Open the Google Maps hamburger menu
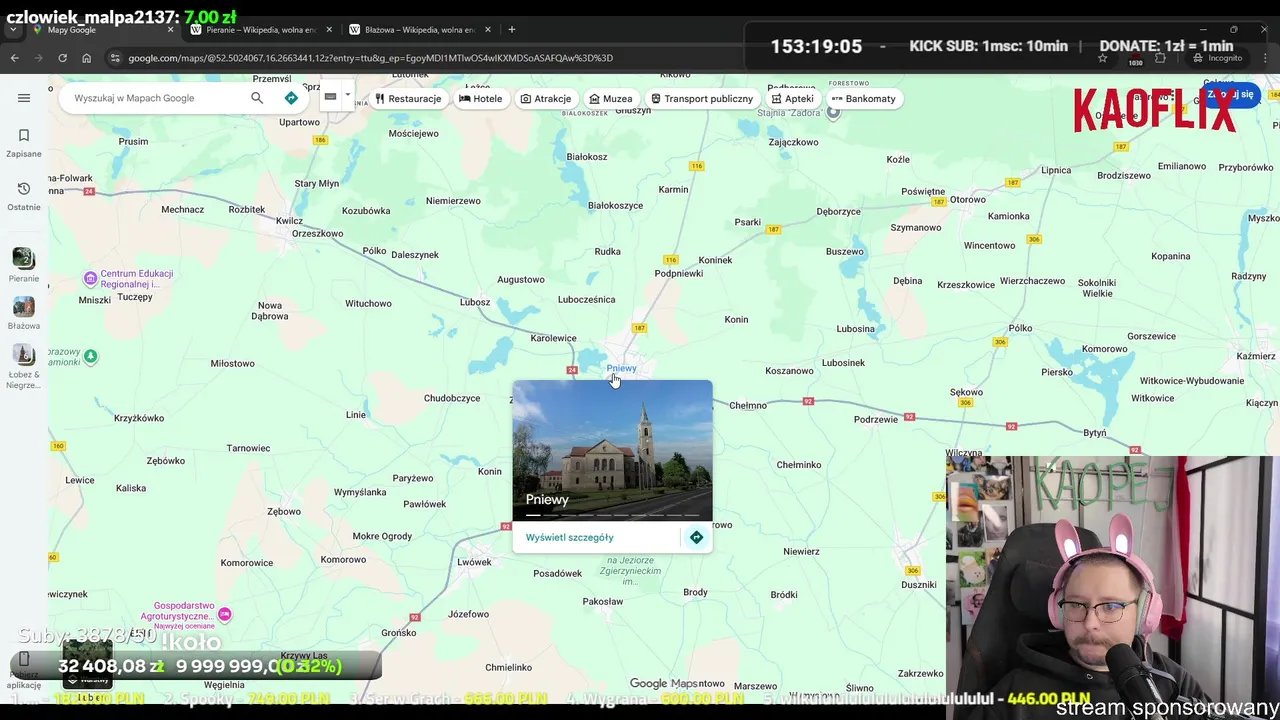1280x720 pixels. click(x=24, y=98)
